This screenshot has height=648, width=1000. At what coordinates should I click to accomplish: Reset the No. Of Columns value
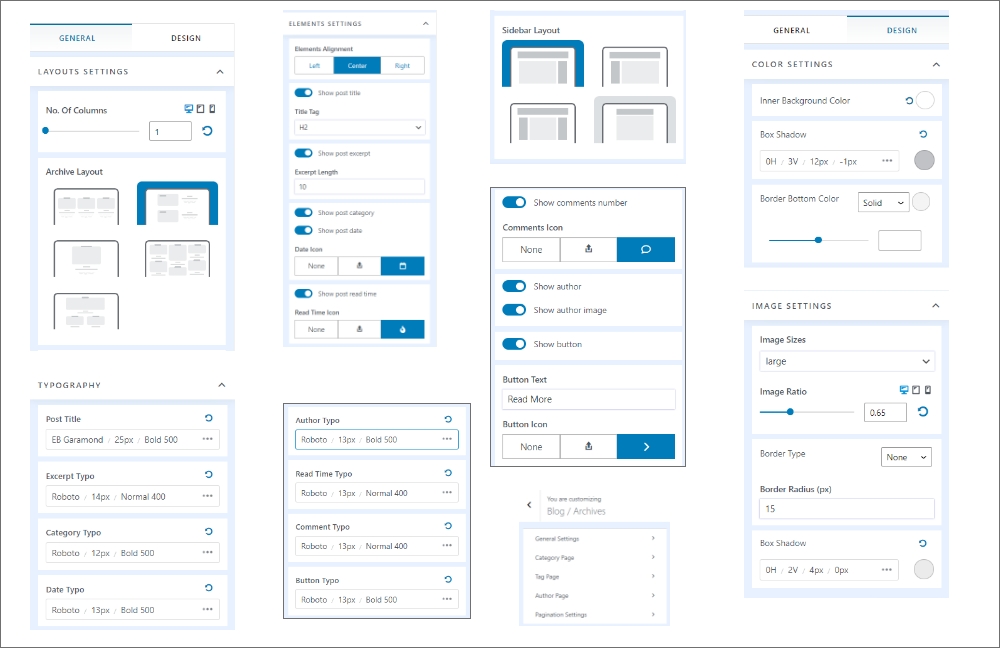click(207, 131)
